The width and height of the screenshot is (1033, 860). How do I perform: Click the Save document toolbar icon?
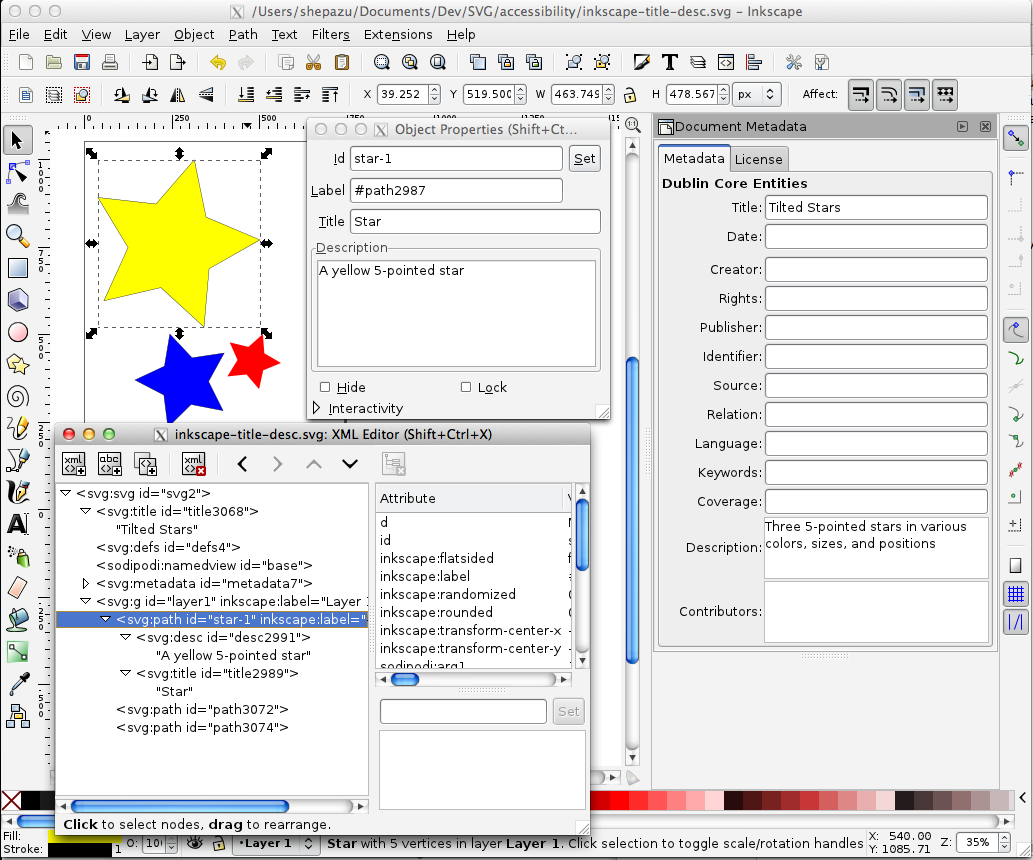pyautogui.click(x=82, y=62)
